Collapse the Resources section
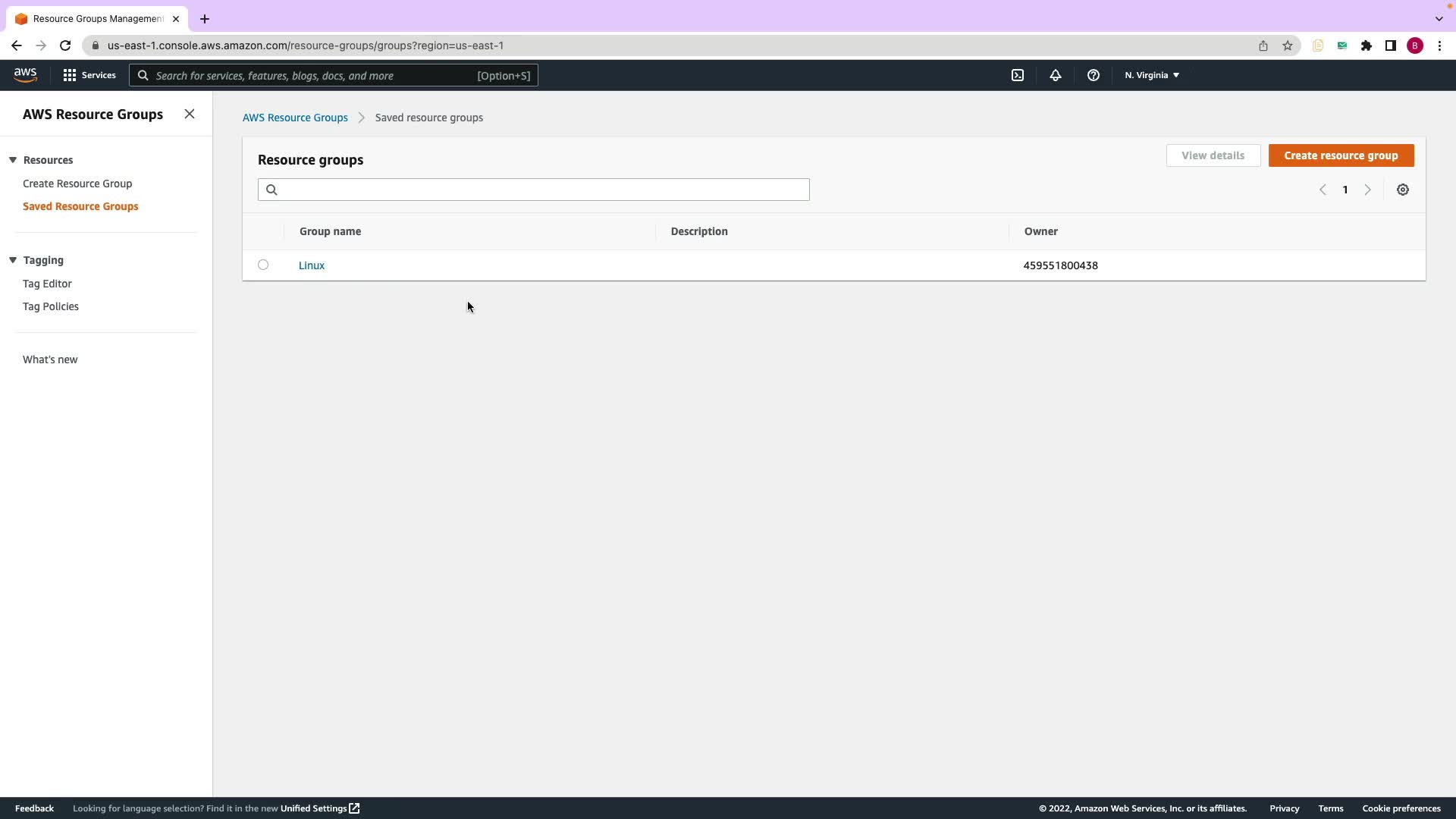 point(13,160)
